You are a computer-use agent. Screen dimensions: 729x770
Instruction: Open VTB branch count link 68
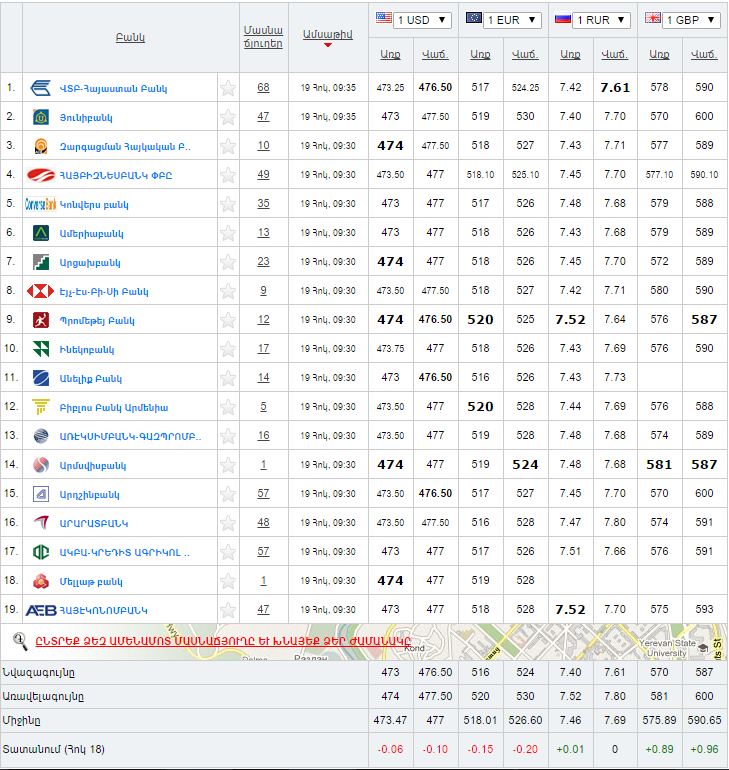point(263,88)
